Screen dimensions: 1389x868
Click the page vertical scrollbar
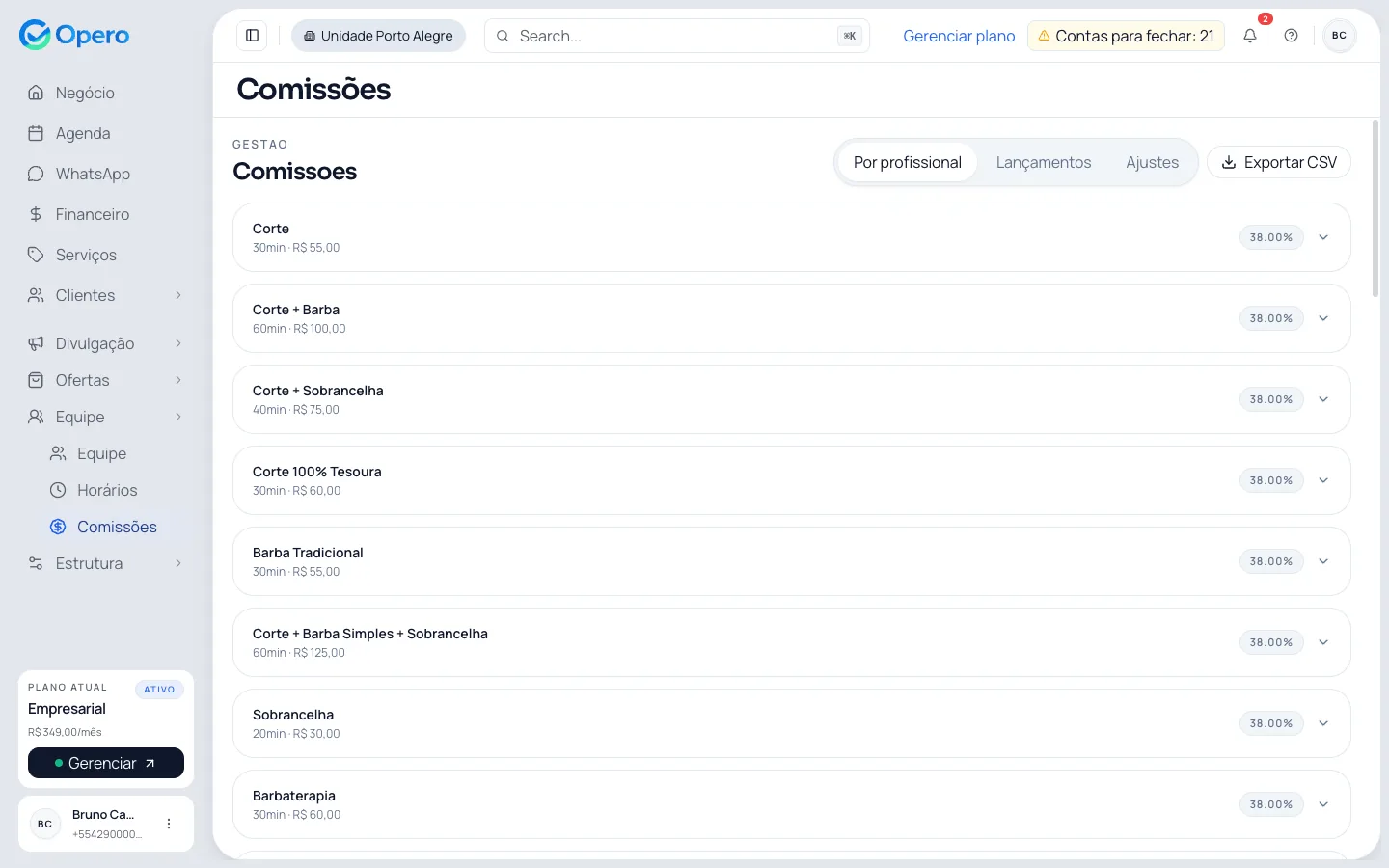click(1375, 208)
